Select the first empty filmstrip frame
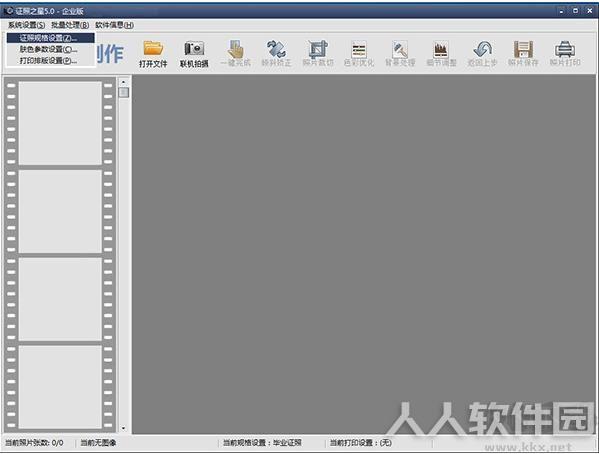Viewport: 599px width, 454px height. click(60, 123)
